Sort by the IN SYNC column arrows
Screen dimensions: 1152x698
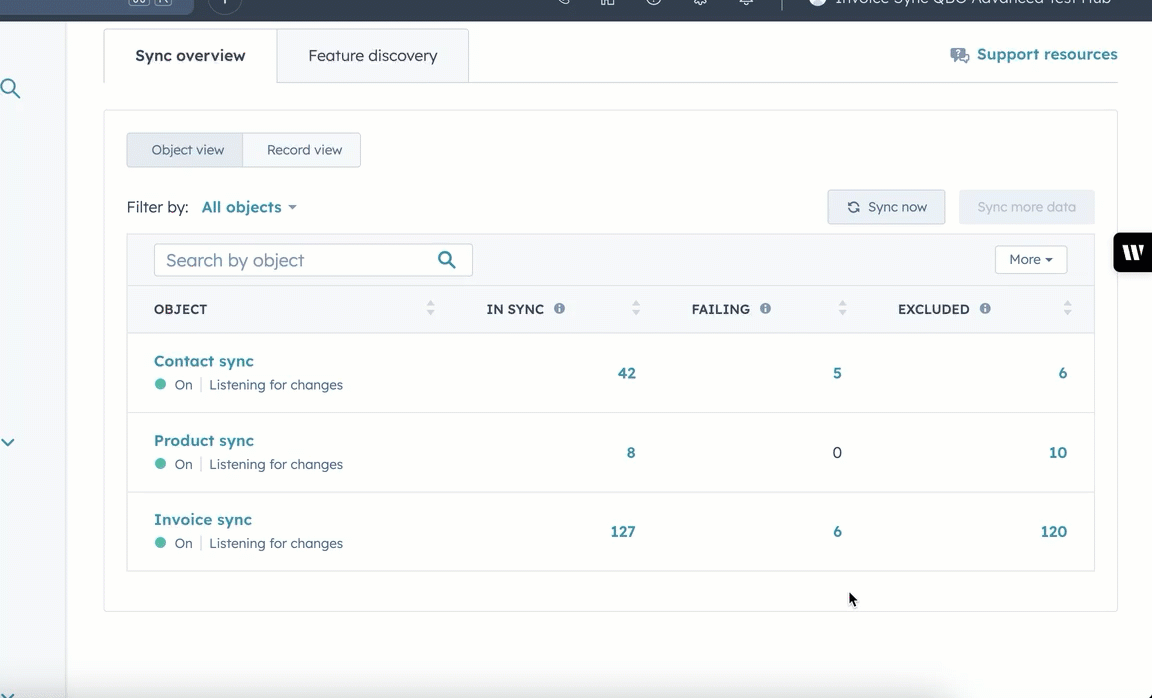636,309
